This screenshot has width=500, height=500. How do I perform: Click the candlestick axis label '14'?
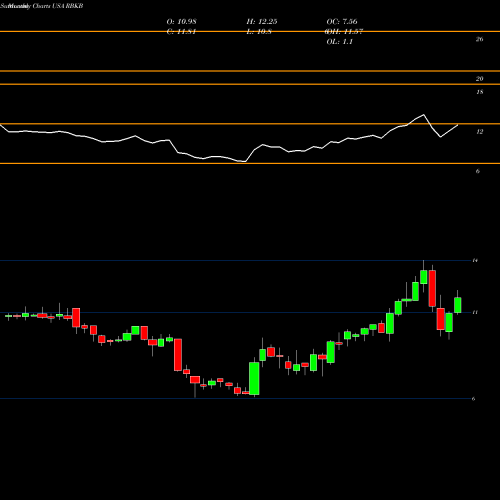[475, 260]
